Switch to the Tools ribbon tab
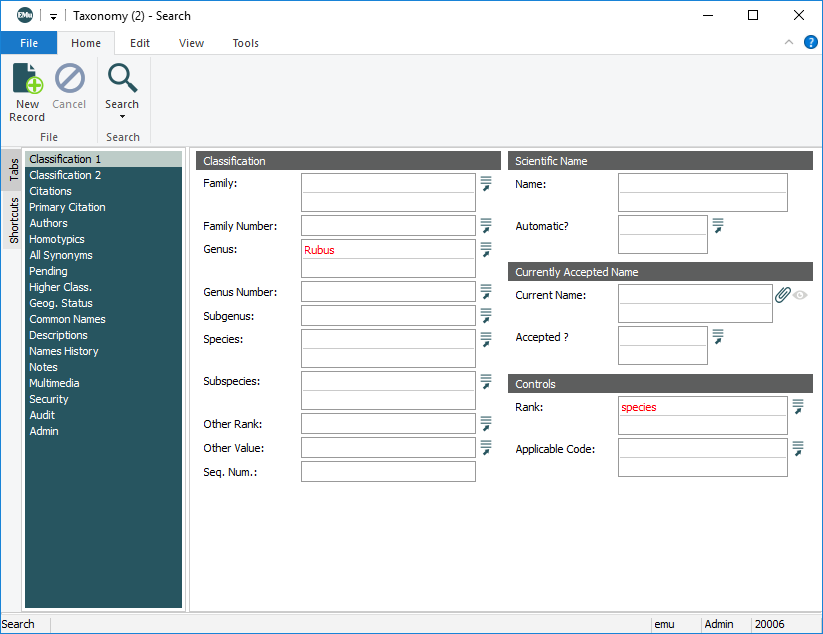The image size is (823, 634). pyautogui.click(x=245, y=43)
